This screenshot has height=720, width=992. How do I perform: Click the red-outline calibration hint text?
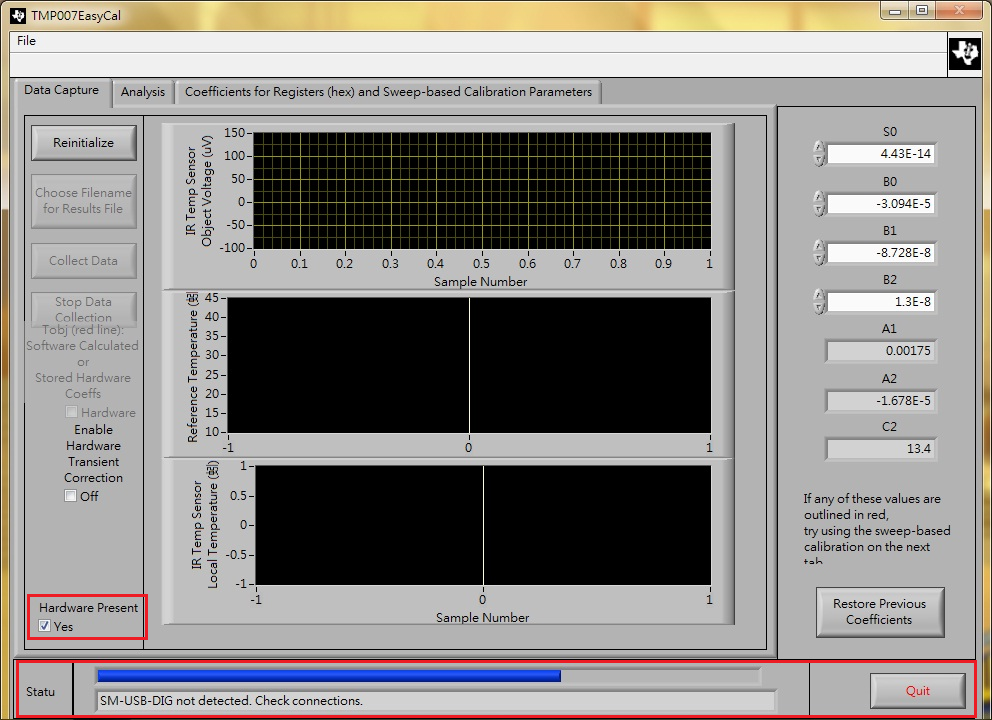(x=877, y=530)
